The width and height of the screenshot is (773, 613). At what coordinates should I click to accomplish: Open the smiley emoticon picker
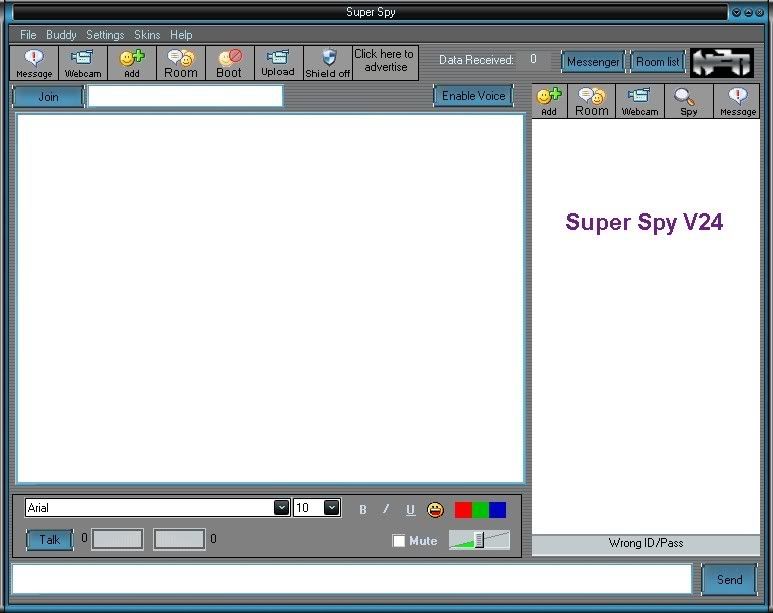[435, 509]
